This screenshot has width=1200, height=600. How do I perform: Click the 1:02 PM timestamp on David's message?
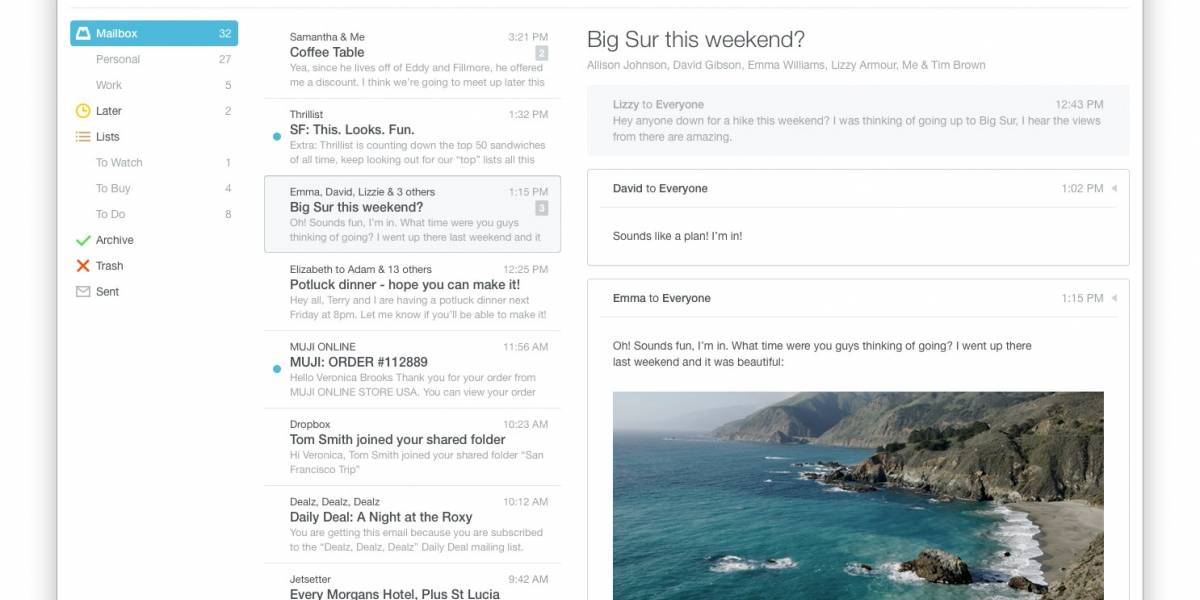coord(1082,188)
